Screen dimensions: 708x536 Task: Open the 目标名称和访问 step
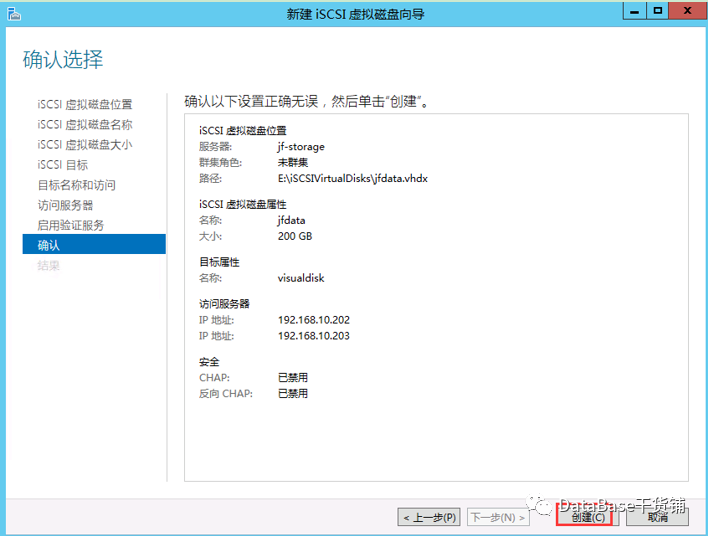coord(77,185)
